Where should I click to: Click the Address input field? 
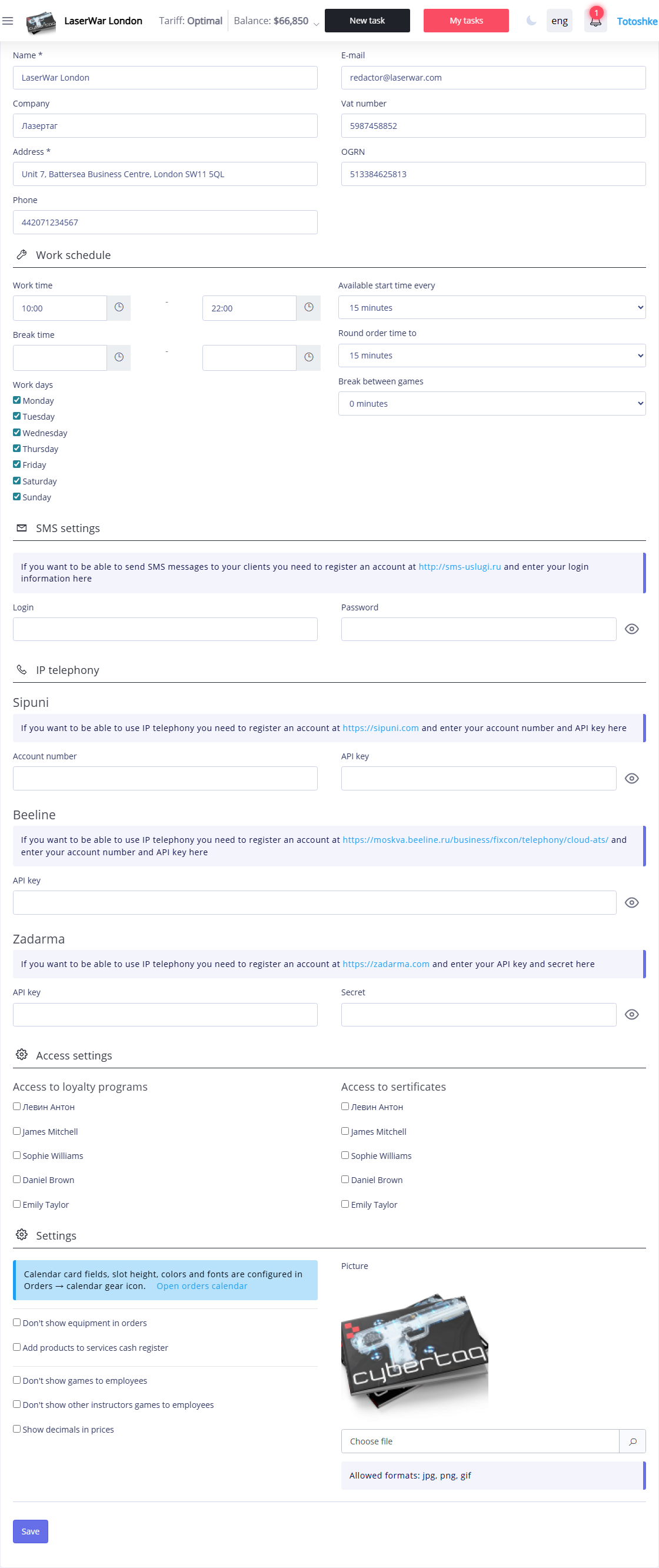click(x=165, y=174)
